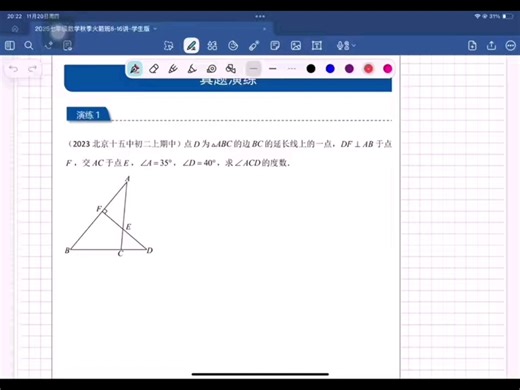This screenshot has height=390, width=520.
Task: Select the highlighter tool
Action: pos(173,69)
